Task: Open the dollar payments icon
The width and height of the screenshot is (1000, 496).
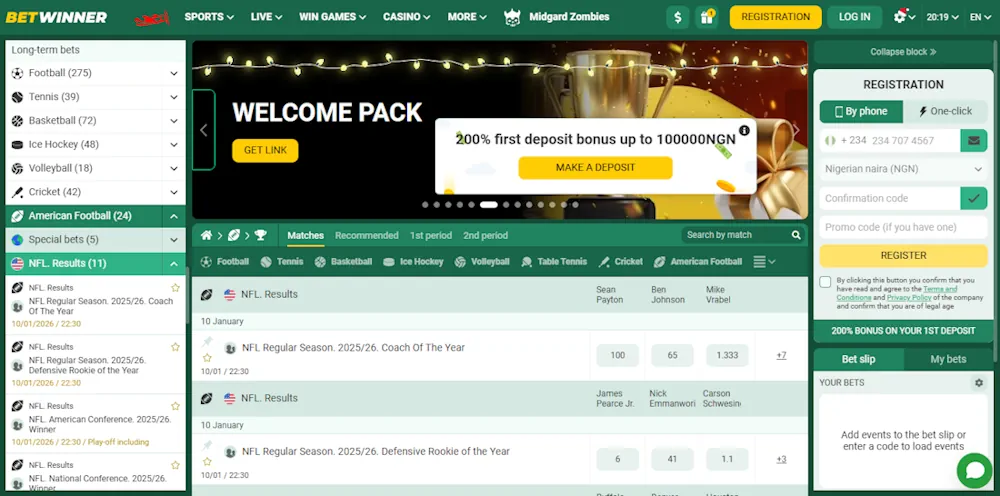Action: coord(677,17)
